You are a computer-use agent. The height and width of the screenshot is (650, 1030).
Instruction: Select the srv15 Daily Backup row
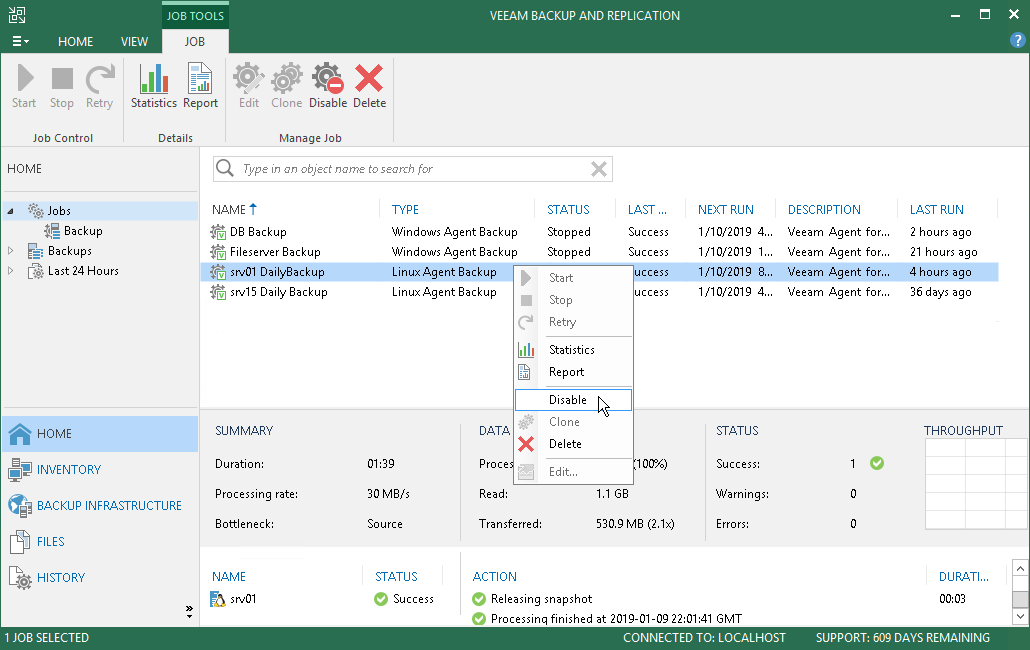(599, 292)
